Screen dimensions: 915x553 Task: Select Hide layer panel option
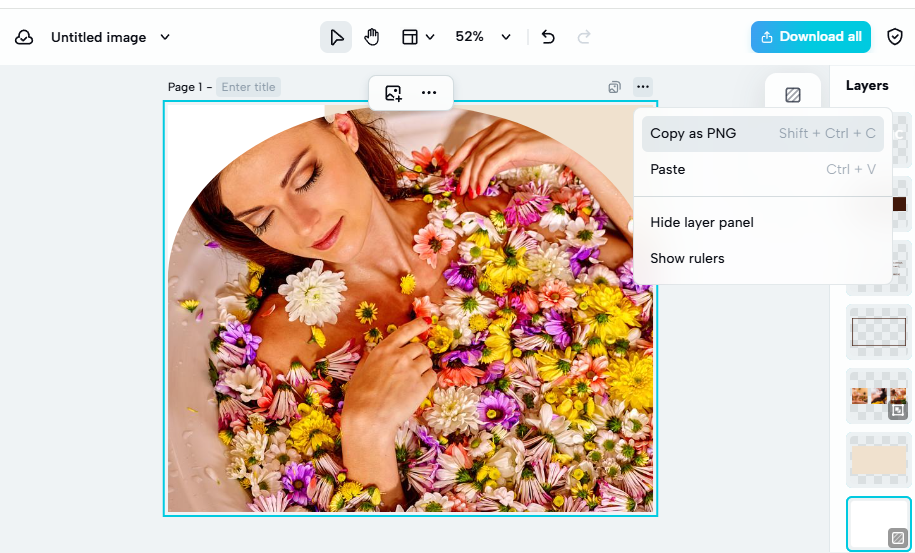(x=763, y=223)
